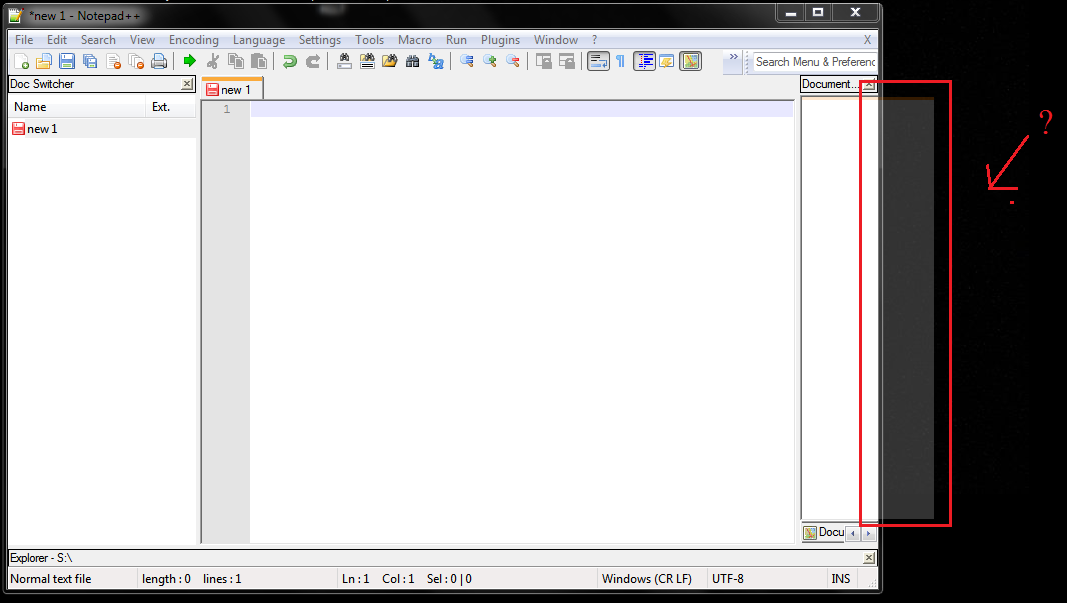Open Find with the binoculars icon
1067x603 pixels.
pos(344,62)
